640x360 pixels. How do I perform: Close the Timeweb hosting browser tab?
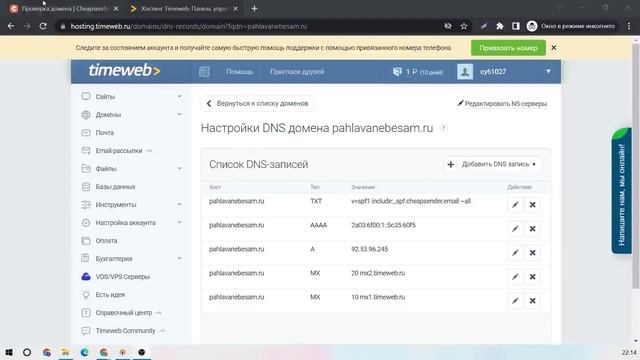[x=235, y=9]
